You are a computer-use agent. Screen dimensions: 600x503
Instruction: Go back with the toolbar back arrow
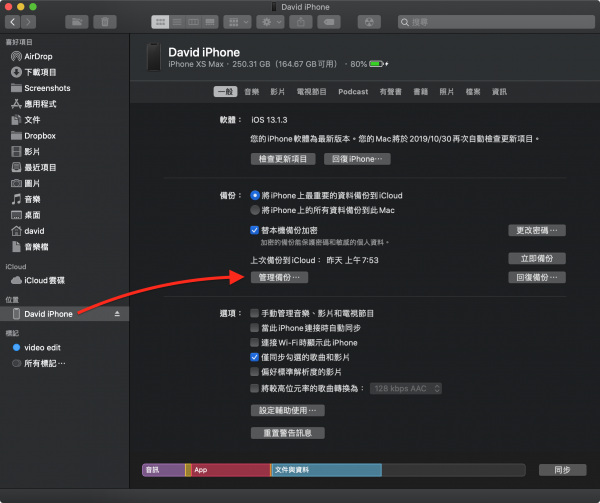13,22
